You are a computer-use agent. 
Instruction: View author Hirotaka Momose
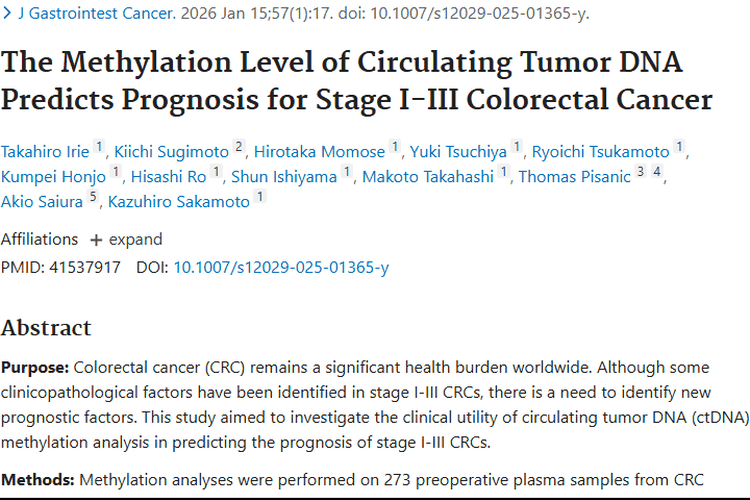319,152
